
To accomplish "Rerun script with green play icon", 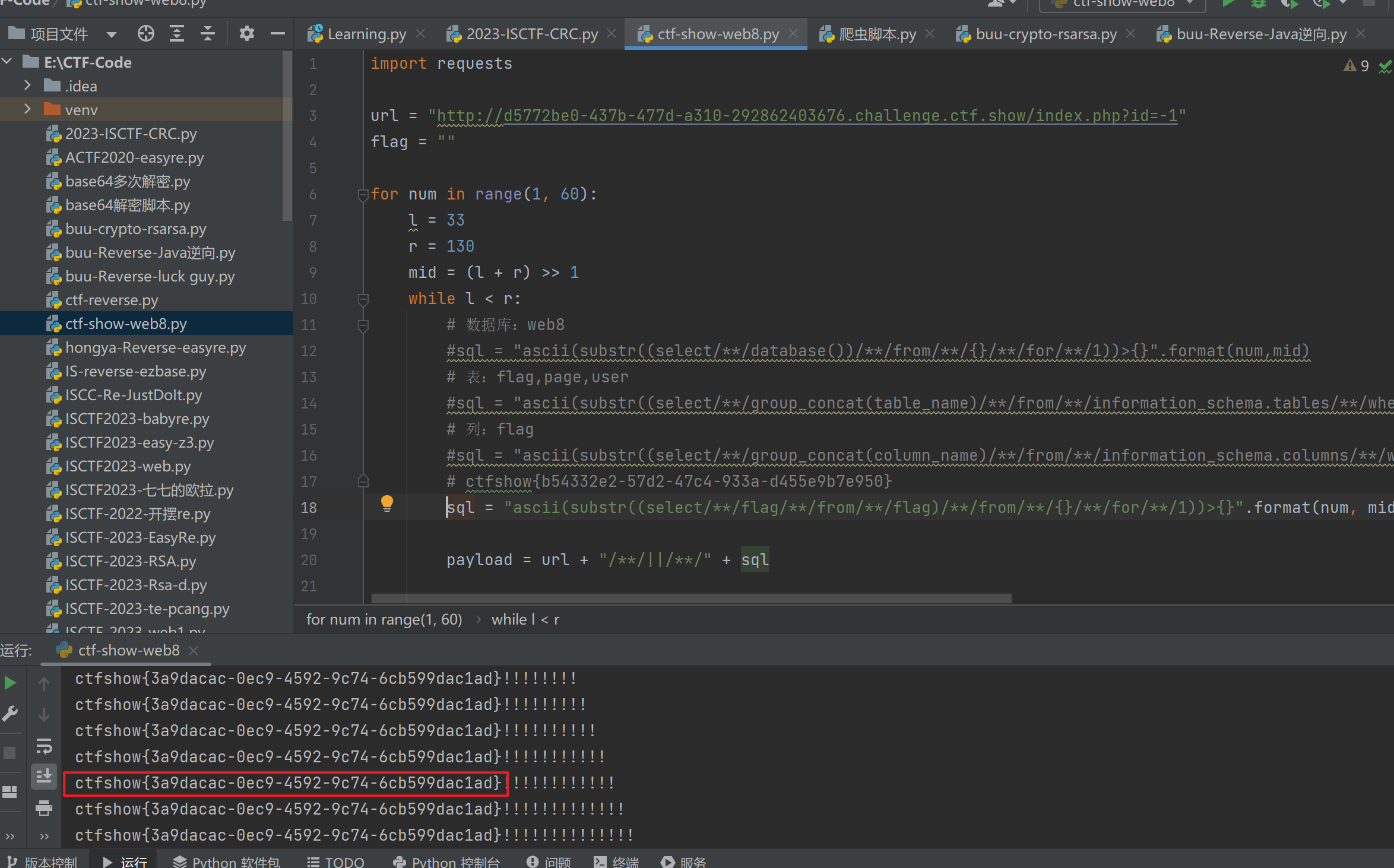I will click(10, 683).
